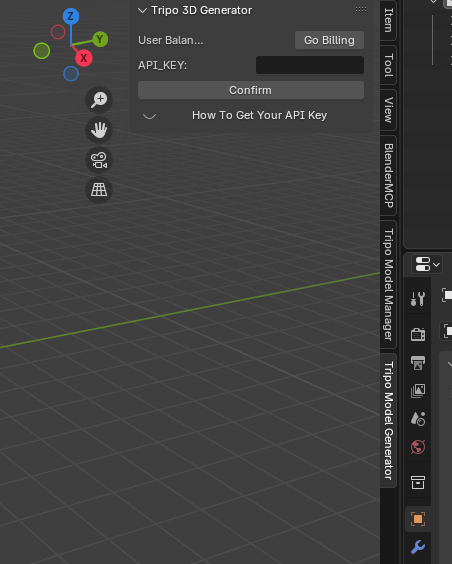Open the World properties globe icon
This screenshot has height=564, width=452.
point(418,447)
